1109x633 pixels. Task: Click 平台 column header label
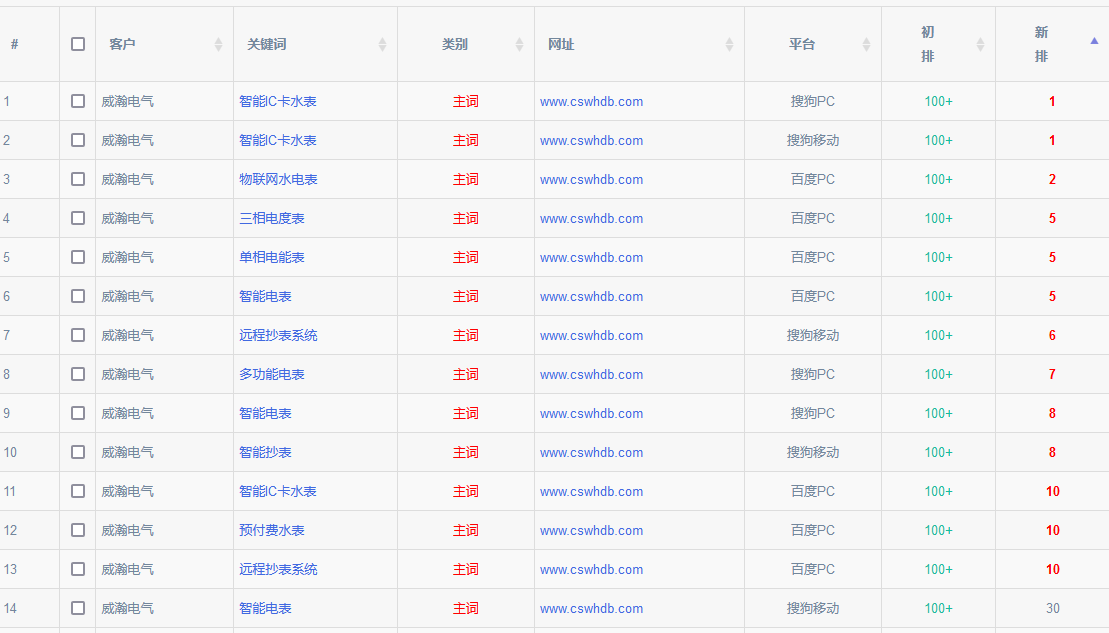[x=802, y=44]
